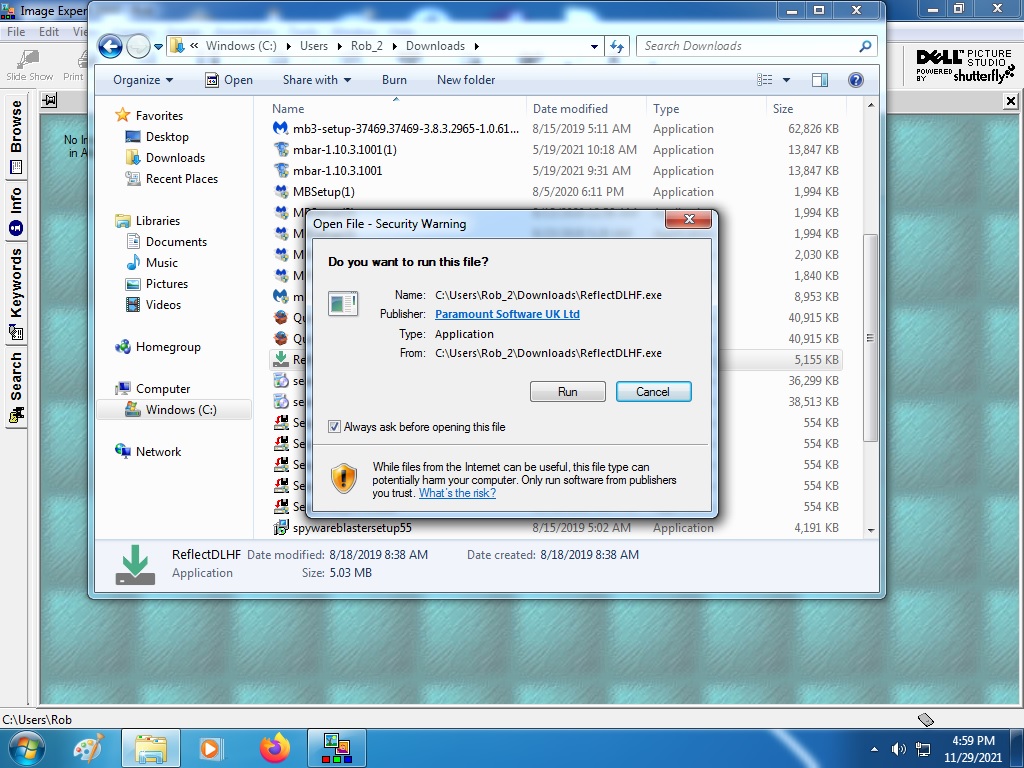The image size is (1024, 768).
Task: Expand the Share with menu
Action: 317,80
